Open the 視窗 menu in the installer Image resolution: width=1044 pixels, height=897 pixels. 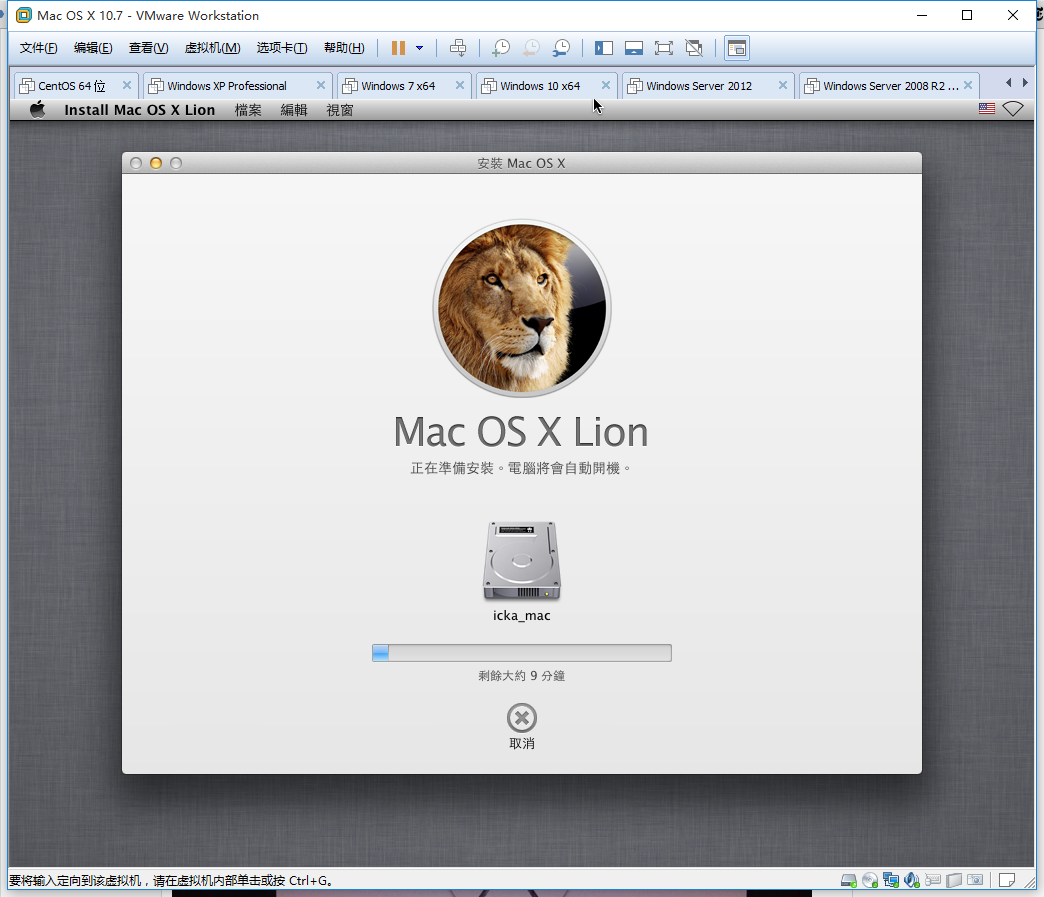[x=340, y=110]
